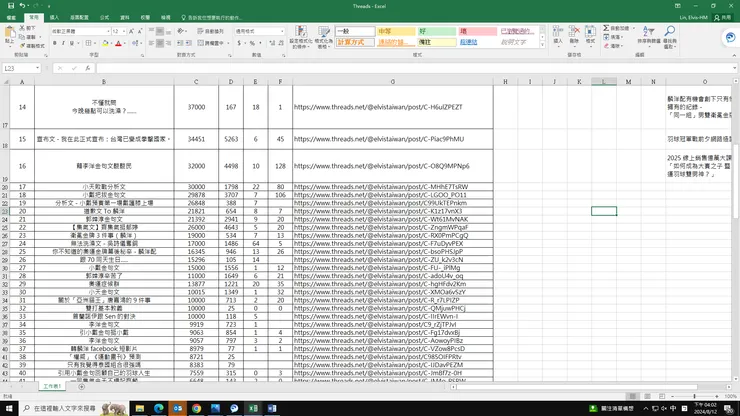Click the Tell Me search box
The image size is (740, 416).
point(212,17)
